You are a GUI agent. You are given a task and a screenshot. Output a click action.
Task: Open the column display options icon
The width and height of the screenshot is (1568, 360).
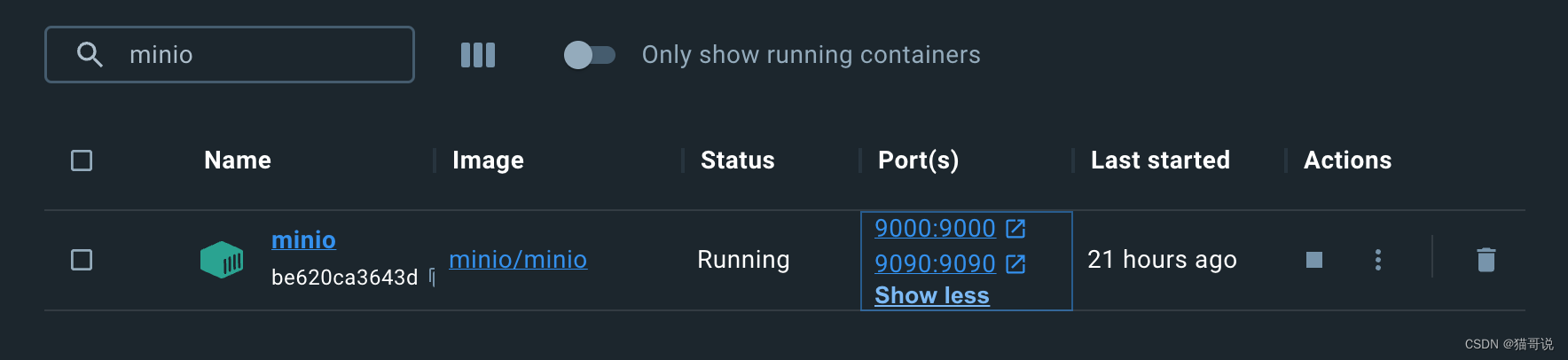click(478, 55)
